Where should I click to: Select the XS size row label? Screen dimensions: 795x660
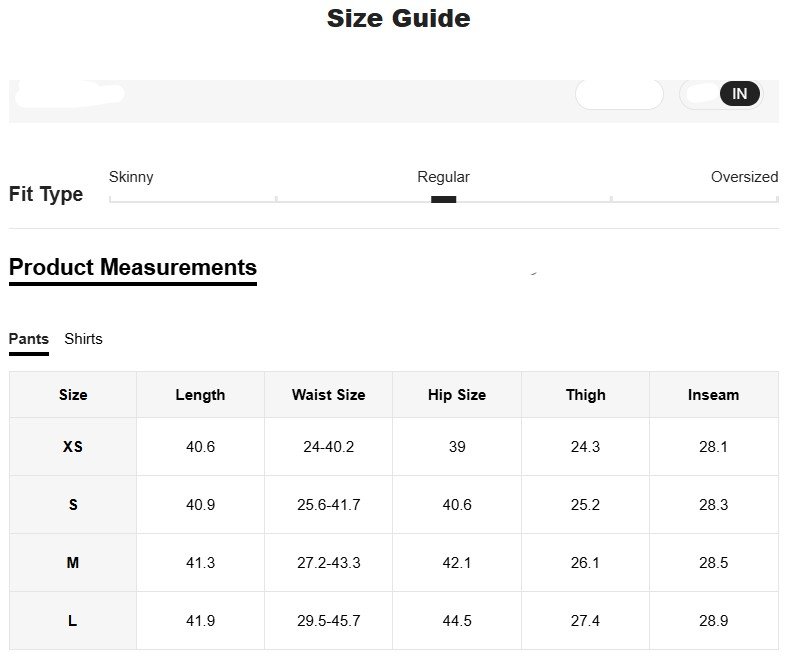[73, 447]
